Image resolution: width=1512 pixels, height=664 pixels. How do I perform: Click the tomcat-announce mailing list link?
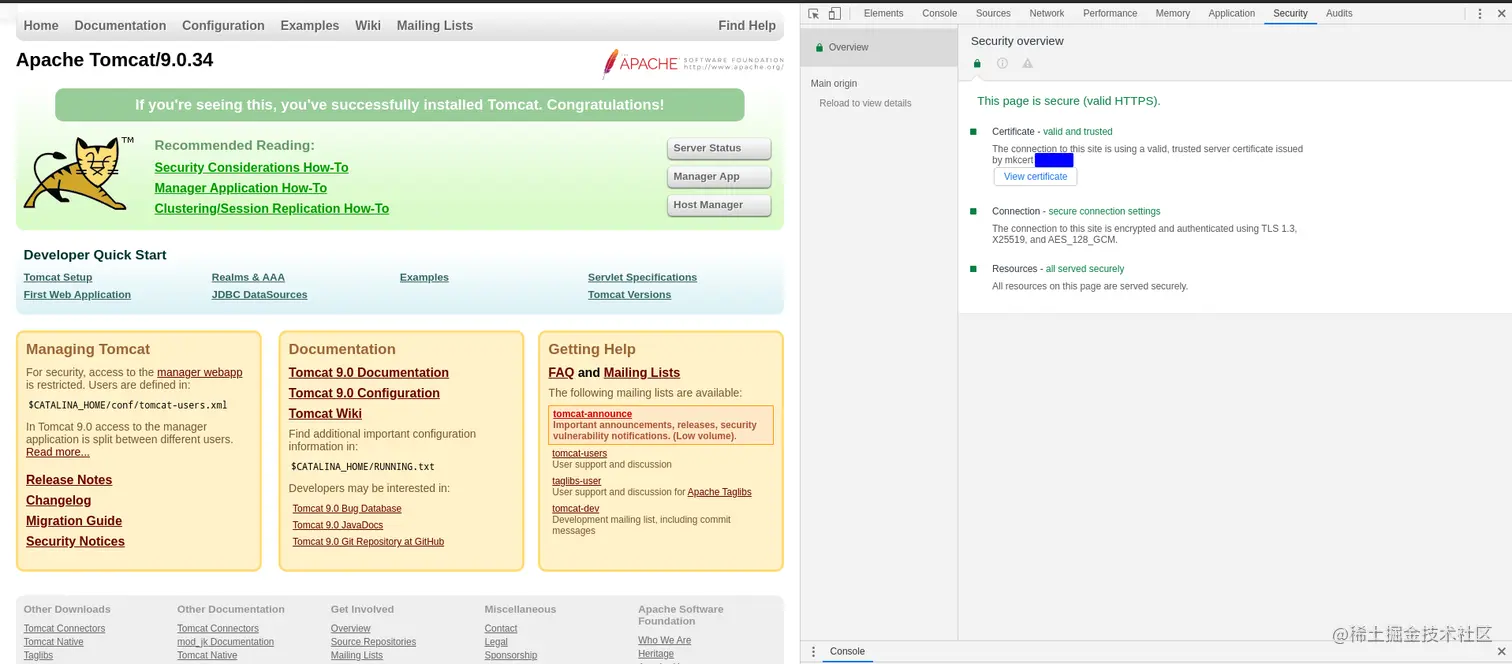(592, 414)
